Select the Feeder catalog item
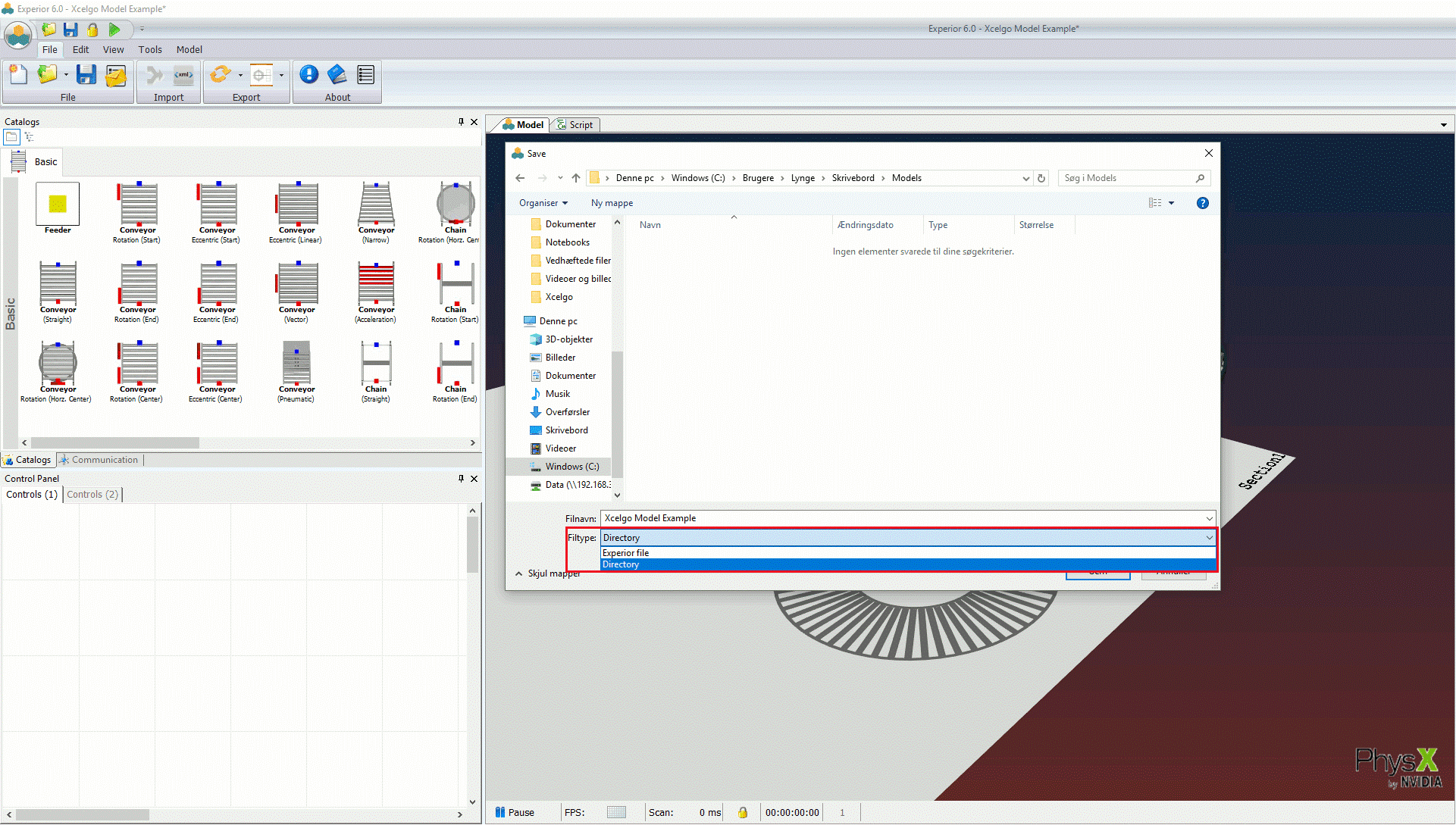The image size is (1456, 825). (x=58, y=208)
